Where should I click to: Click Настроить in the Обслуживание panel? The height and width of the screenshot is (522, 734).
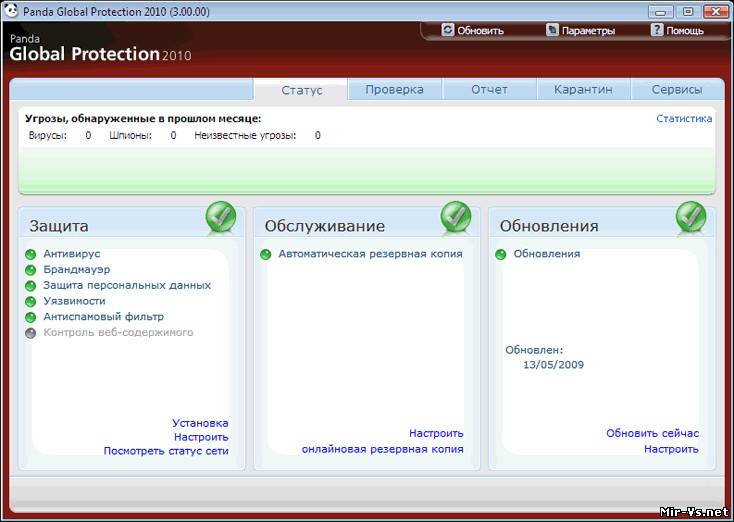pos(436,434)
